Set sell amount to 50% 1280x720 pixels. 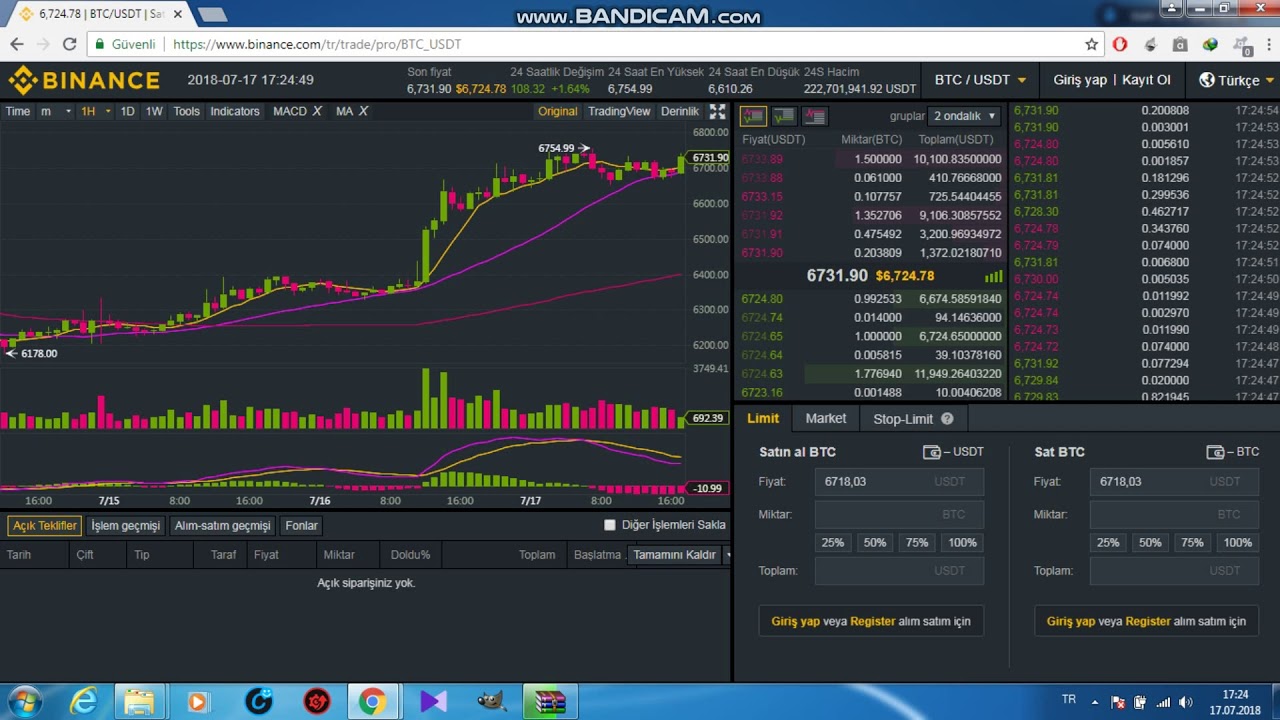1150,542
